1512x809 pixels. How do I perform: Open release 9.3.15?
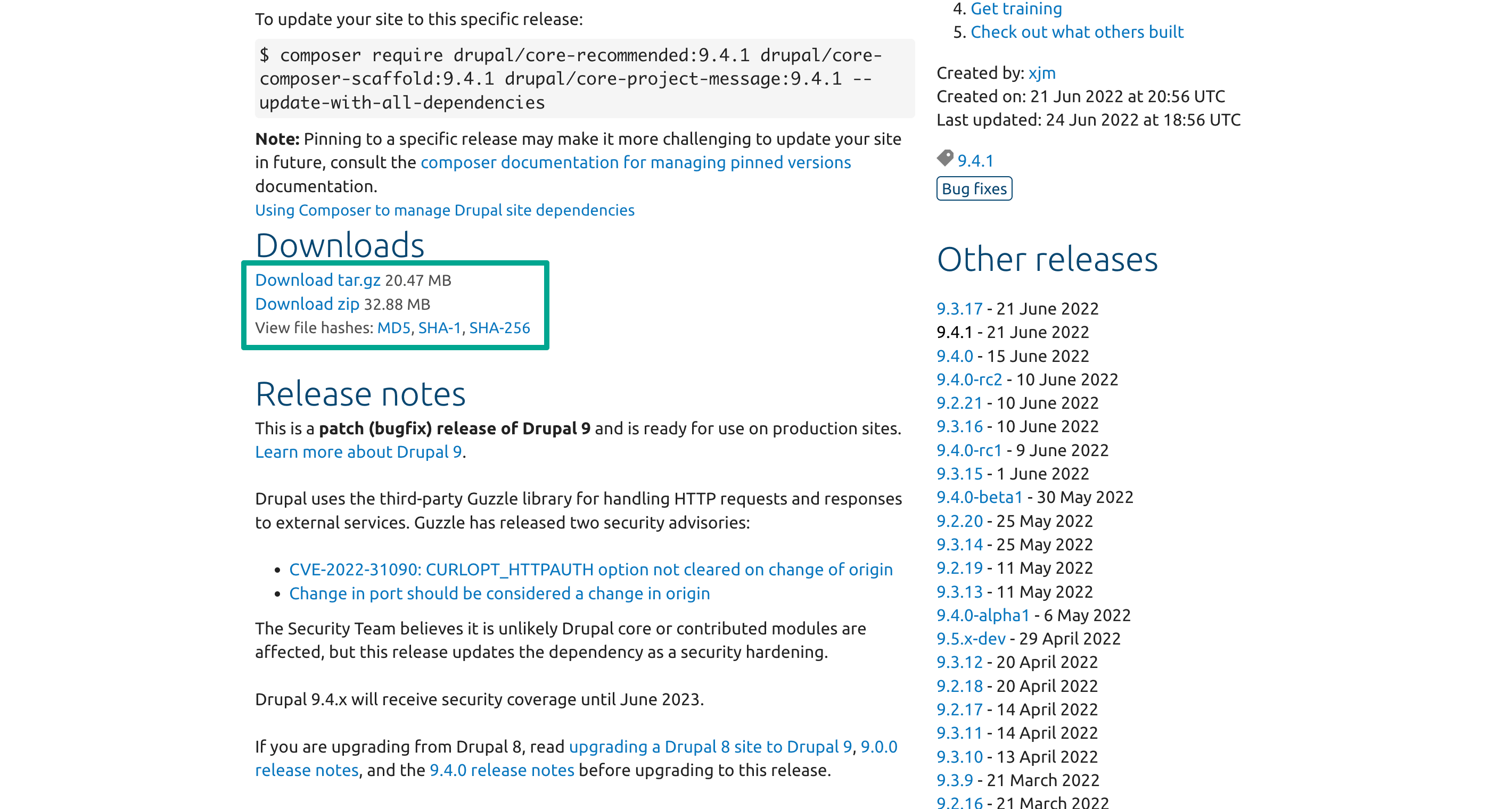[960, 474]
